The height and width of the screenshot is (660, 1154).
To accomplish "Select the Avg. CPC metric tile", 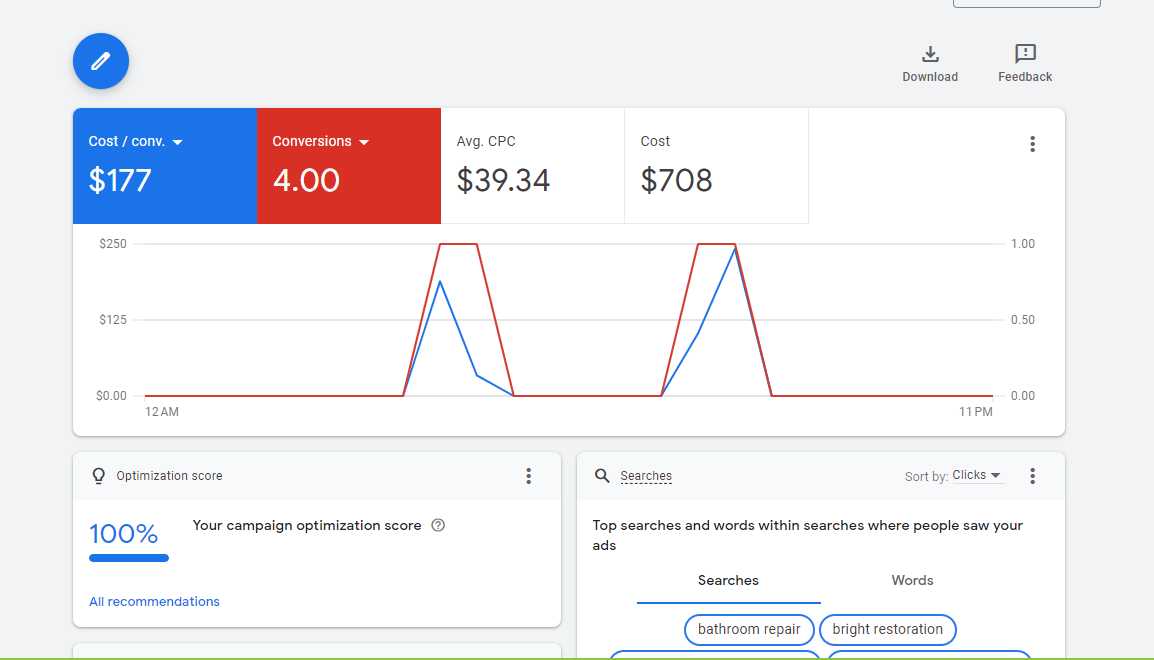I will click(532, 166).
